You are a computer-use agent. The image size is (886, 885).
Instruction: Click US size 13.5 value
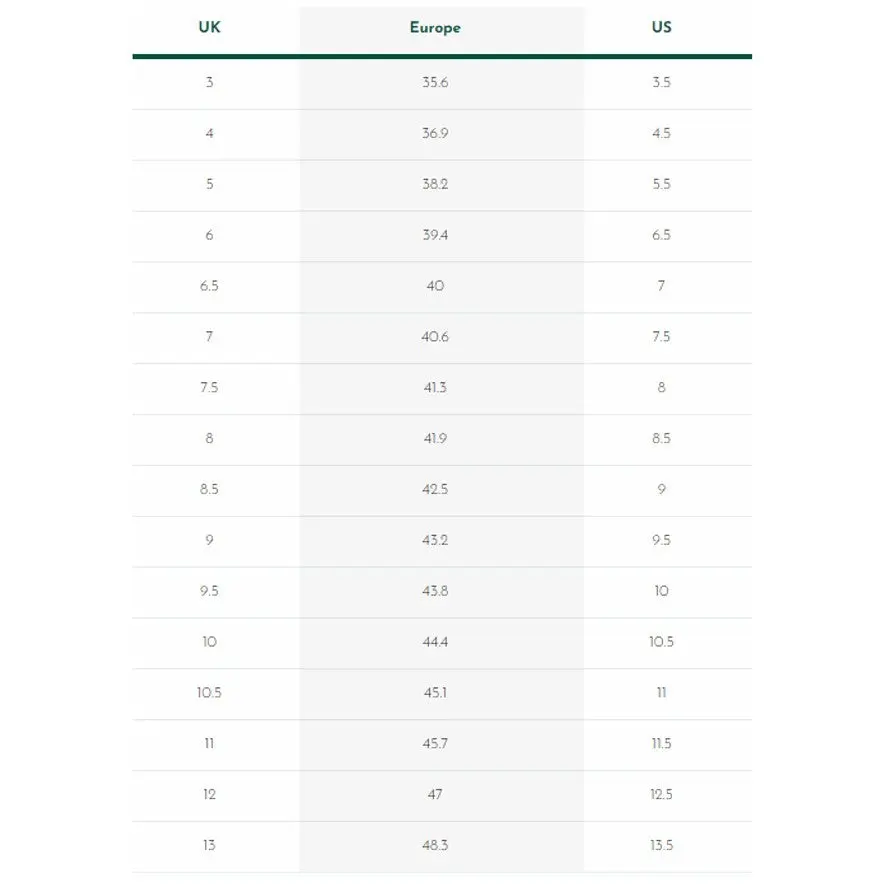[x=661, y=845]
